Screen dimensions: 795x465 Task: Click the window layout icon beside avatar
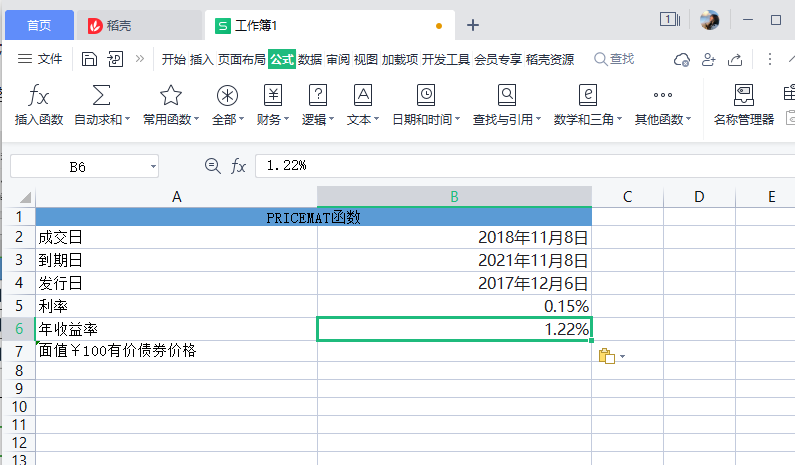point(670,20)
